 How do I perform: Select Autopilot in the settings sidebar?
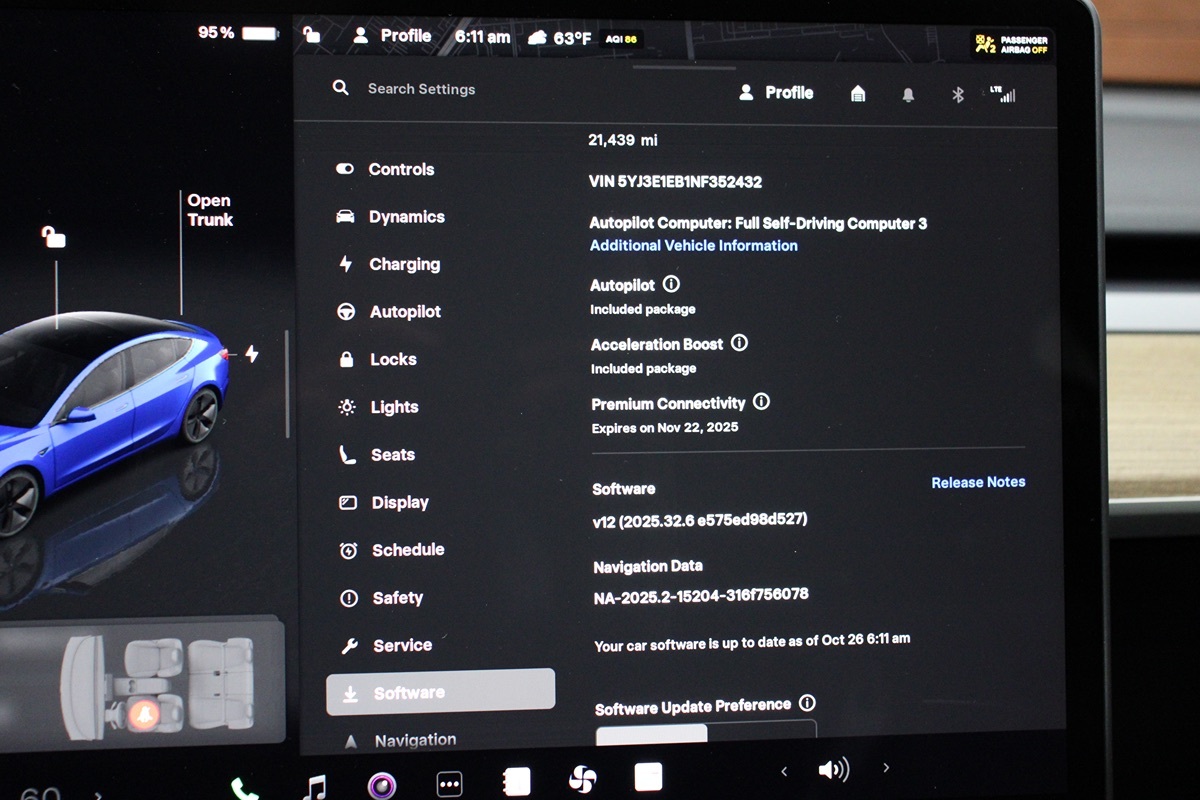pyautogui.click(x=404, y=312)
